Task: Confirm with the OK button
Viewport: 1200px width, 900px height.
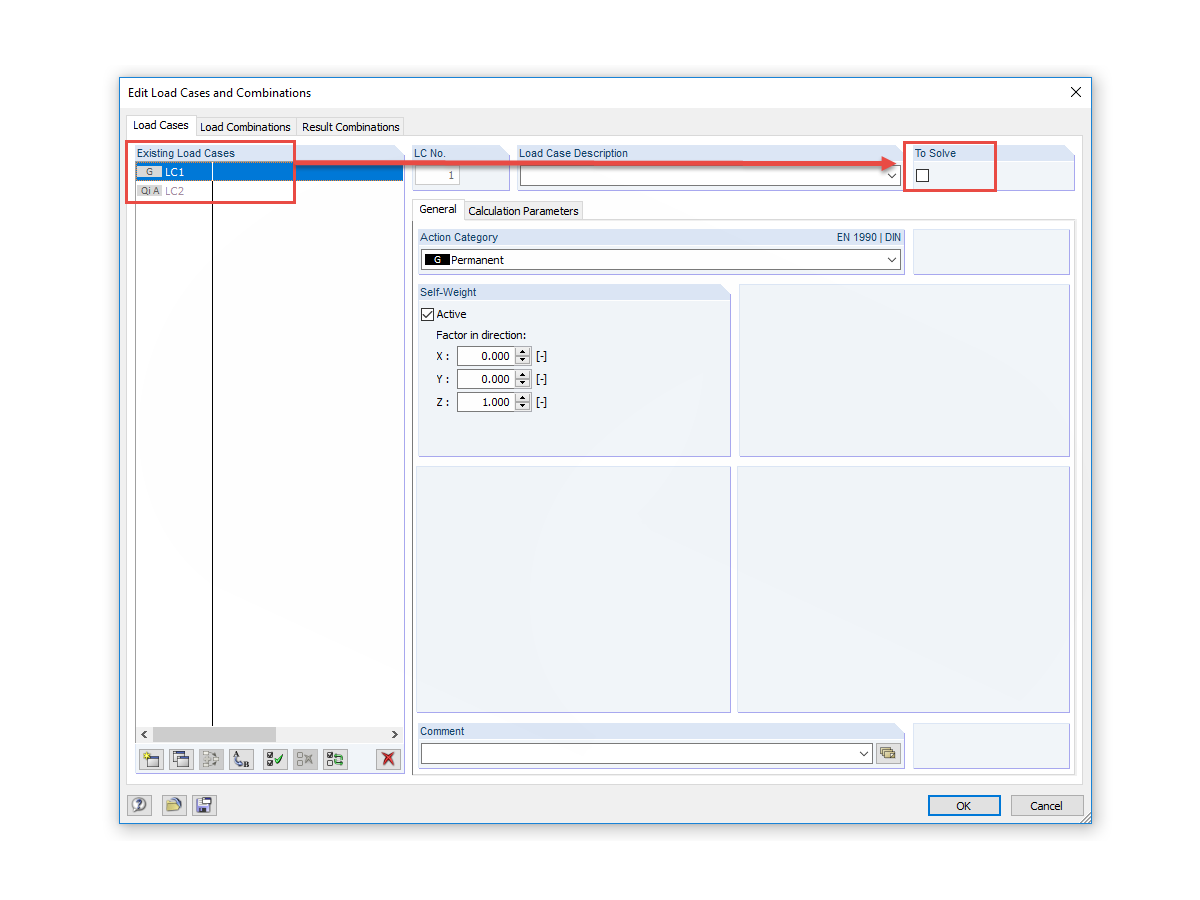Action: coord(963,806)
